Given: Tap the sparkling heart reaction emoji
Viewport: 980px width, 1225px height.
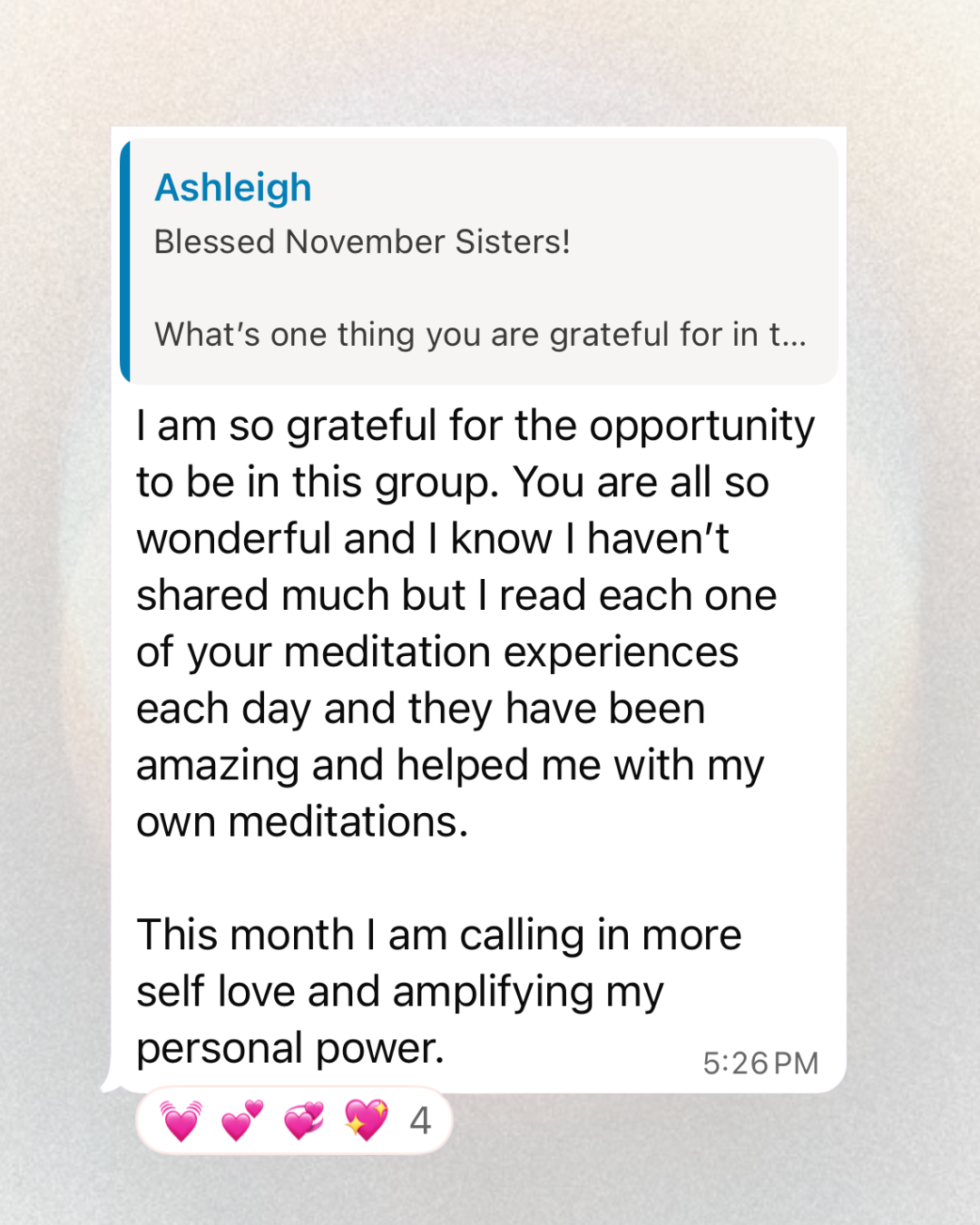Looking at the screenshot, I should point(366,1121).
